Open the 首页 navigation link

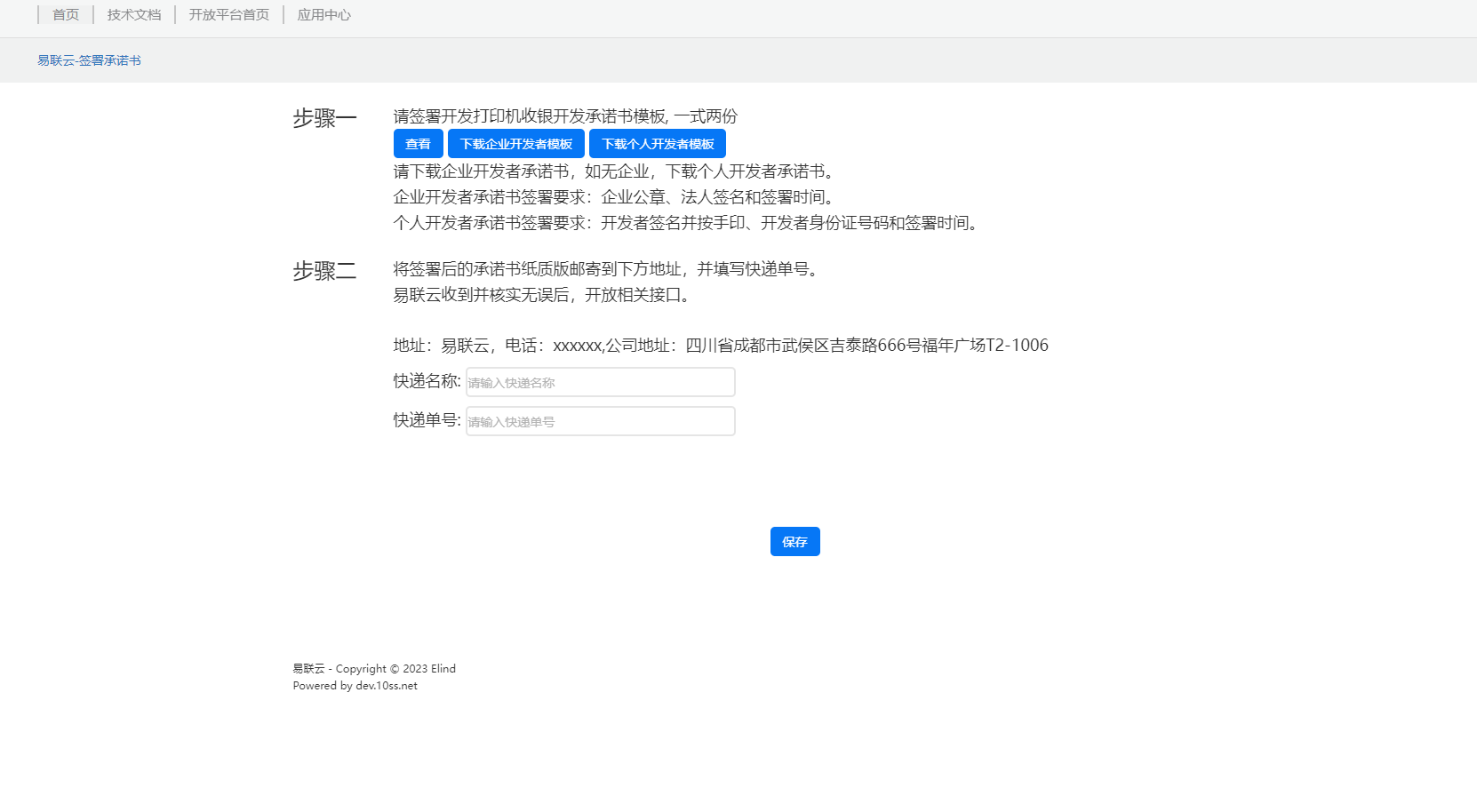tap(66, 15)
